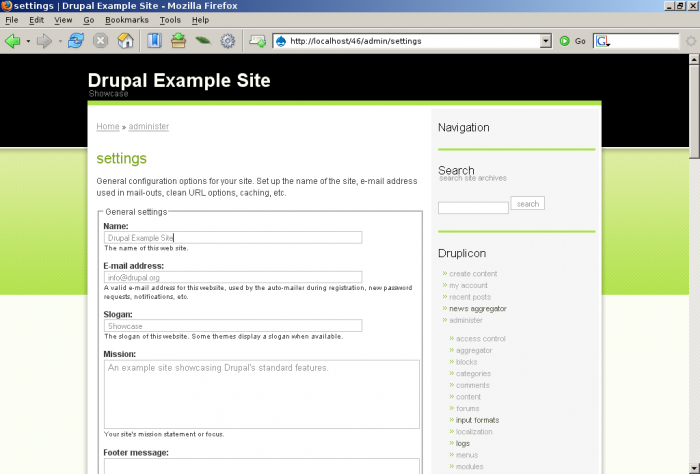This screenshot has height=474, width=700.
Task: Open the File menu
Action: 12,20
